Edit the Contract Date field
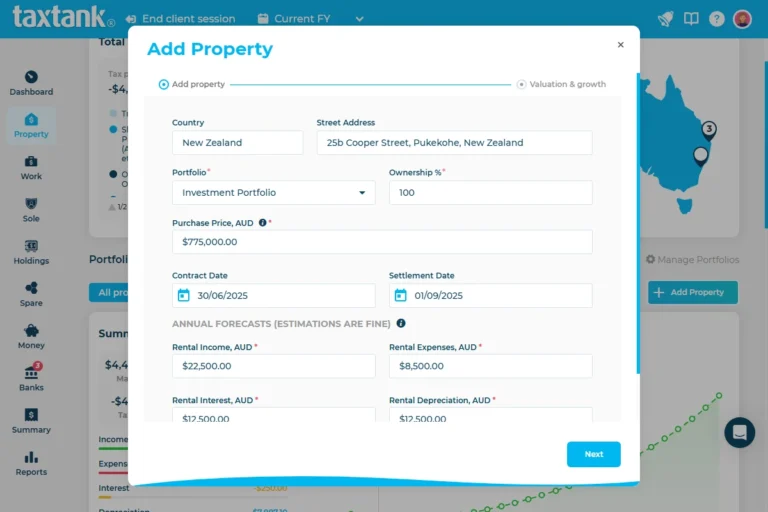 (x=273, y=295)
